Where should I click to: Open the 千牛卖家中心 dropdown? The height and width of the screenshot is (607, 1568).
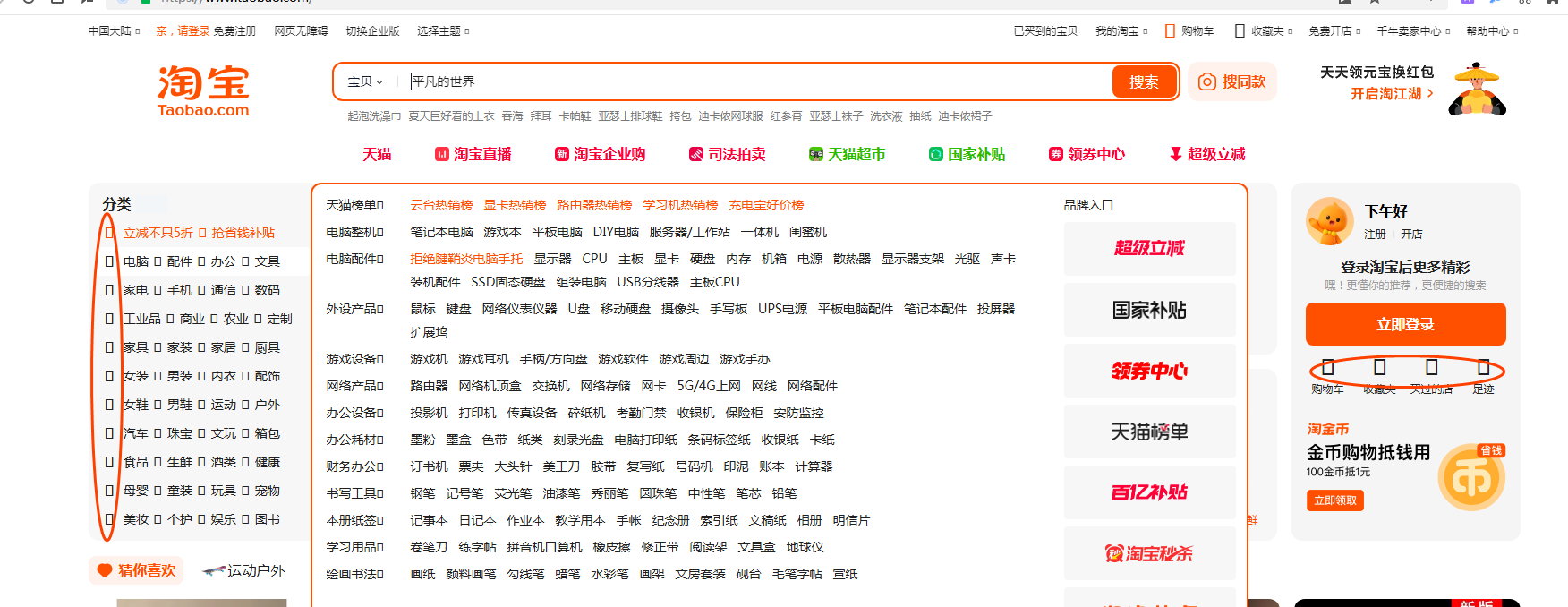coord(1413,31)
